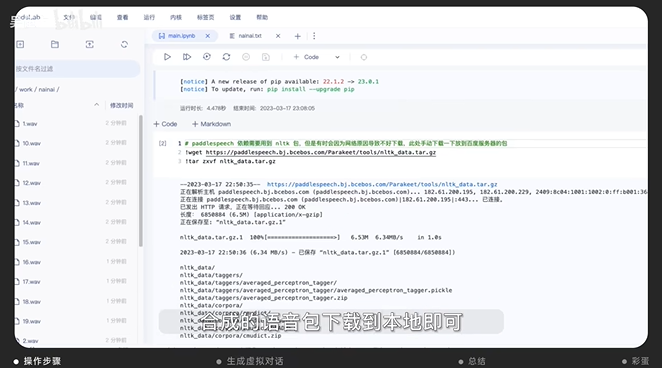Open the tab bar more-options menu

coord(314,36)
